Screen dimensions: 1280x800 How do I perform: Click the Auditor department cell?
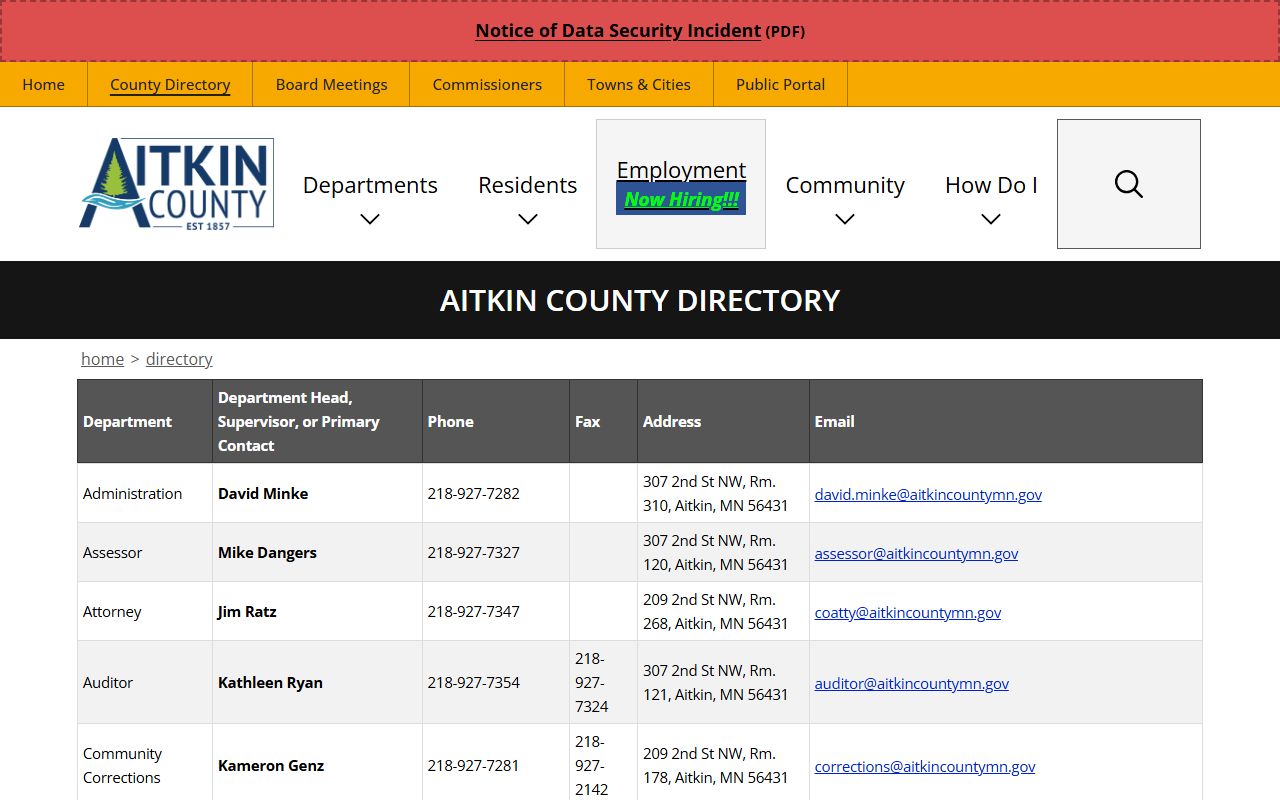coord(145,682)
